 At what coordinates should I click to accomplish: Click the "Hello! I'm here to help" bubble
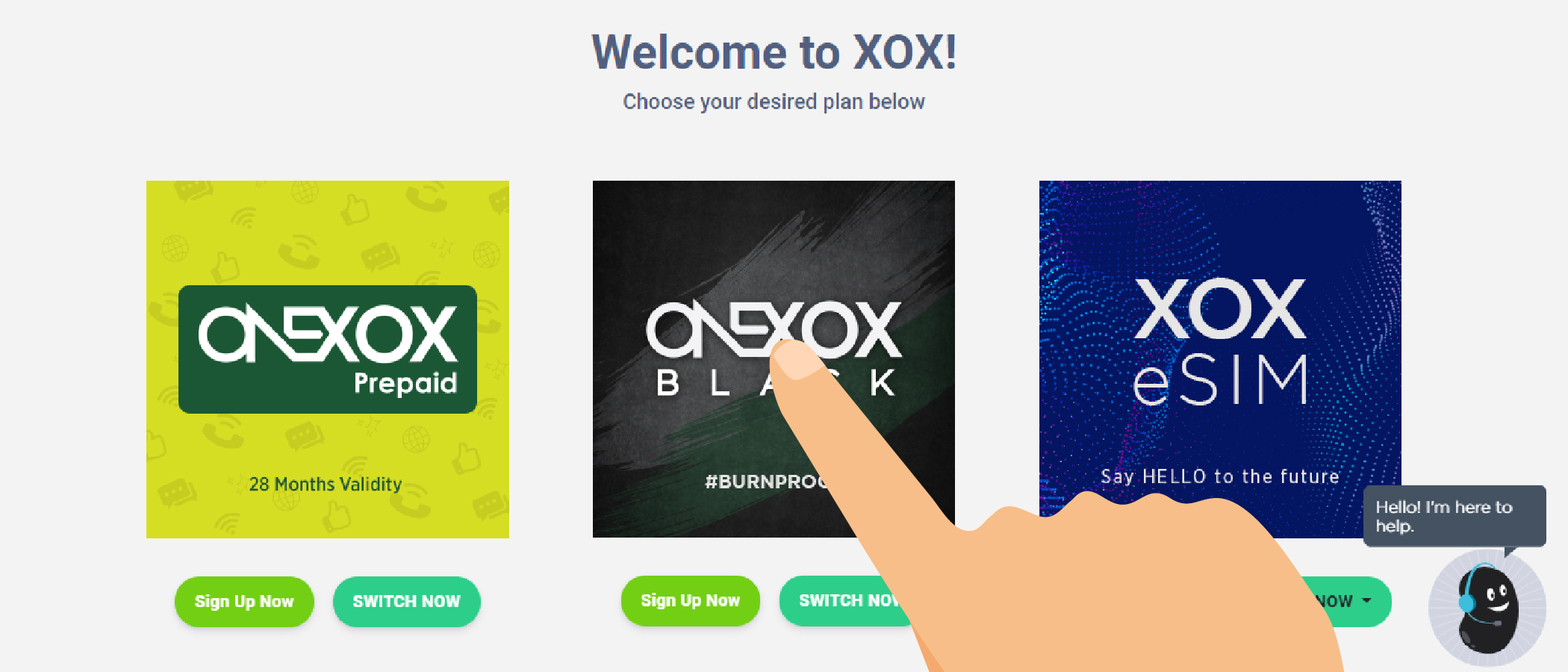pyautogui.click(x=1455, y=516)
